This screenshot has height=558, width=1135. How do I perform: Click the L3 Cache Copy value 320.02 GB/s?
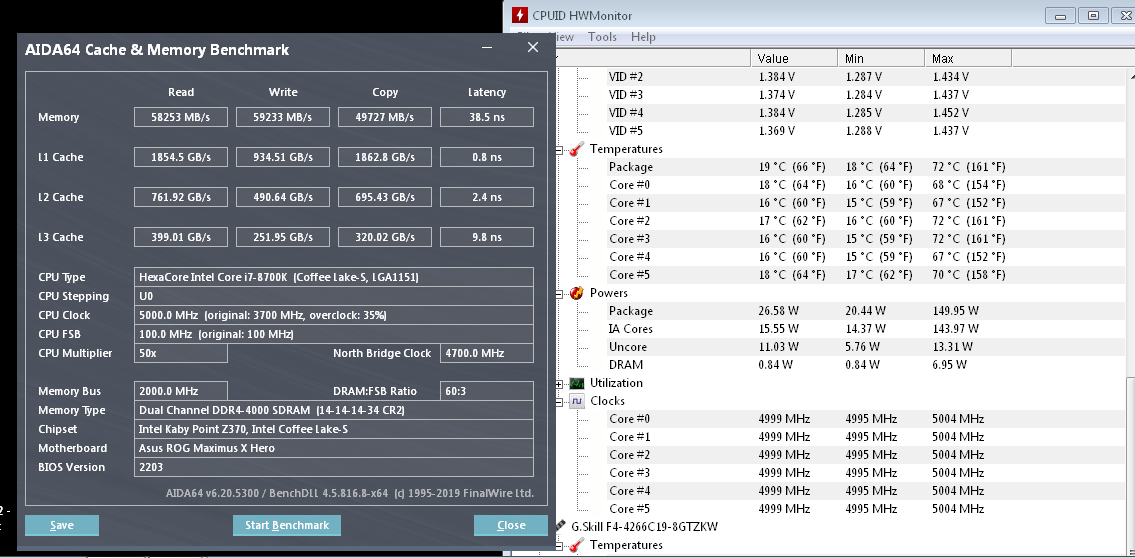385,237
